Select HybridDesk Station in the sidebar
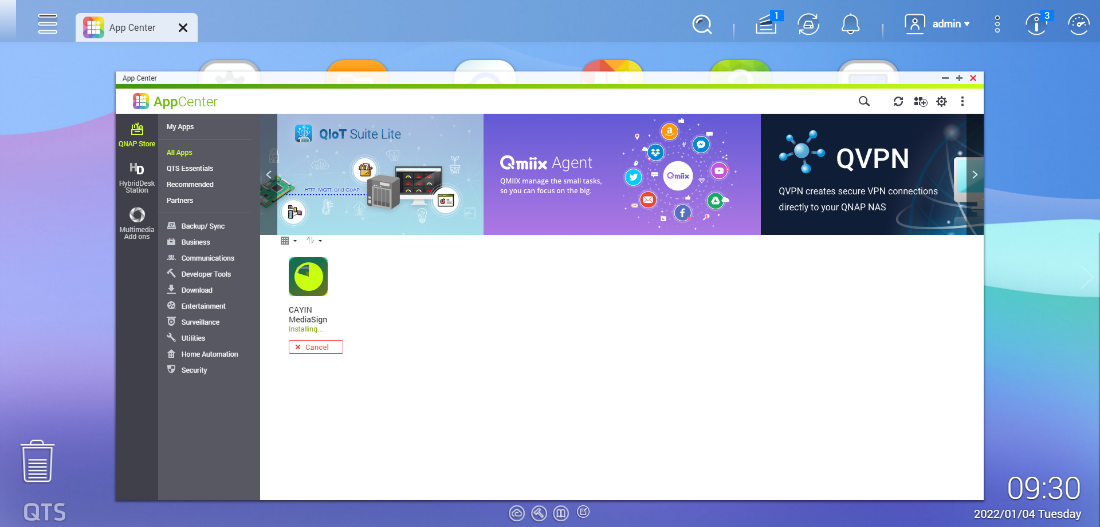The height and width of the screenshot is (527, 1100). [137, 178]
